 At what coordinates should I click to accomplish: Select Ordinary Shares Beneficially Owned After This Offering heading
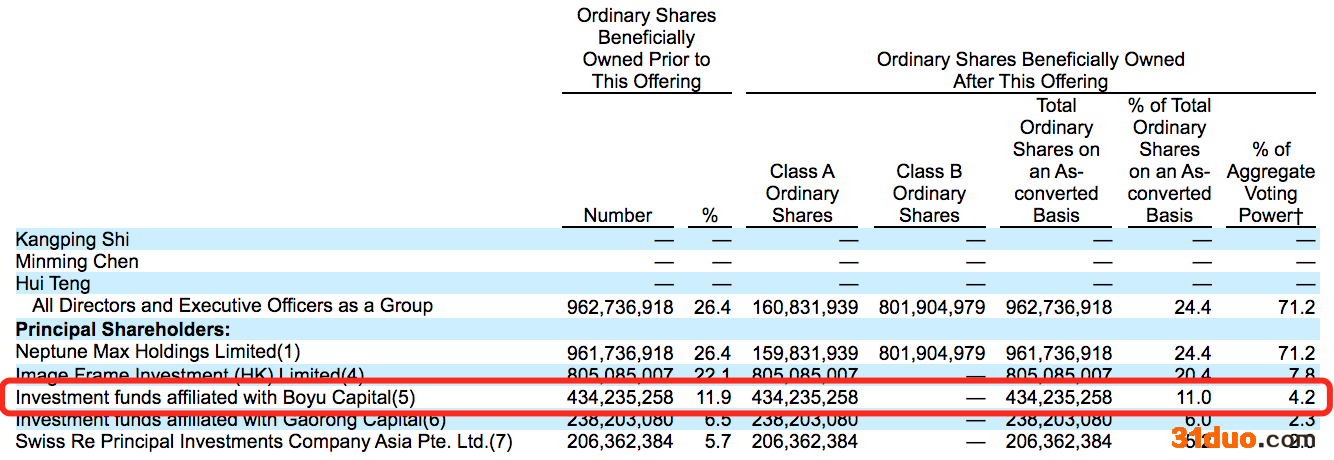click(1030, 70)
